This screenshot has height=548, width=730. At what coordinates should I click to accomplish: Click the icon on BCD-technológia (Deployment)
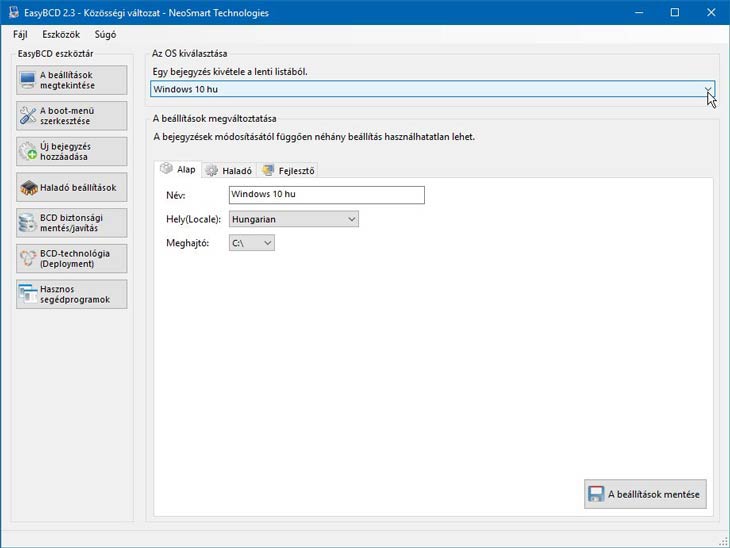tap(28, 258)
